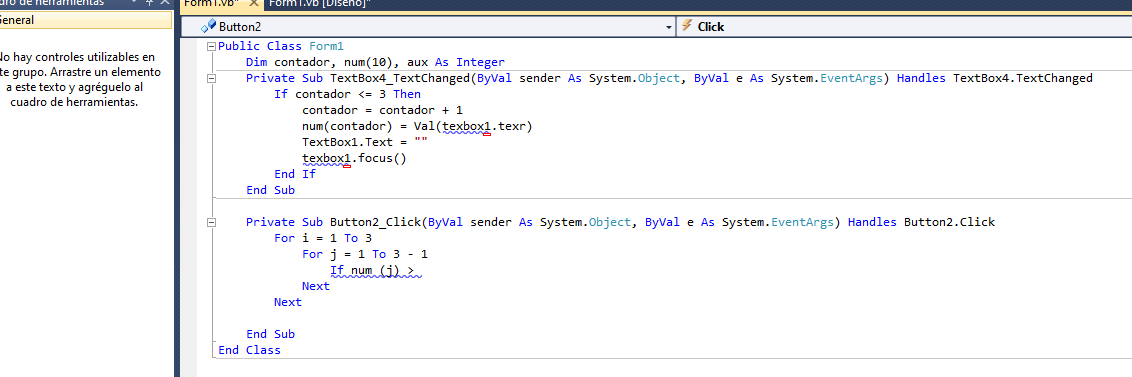The image size is (1132, 377).
Task: Click 'Handles Button2.Click' text
Action: pyautogui.click(x=921, y=222)
